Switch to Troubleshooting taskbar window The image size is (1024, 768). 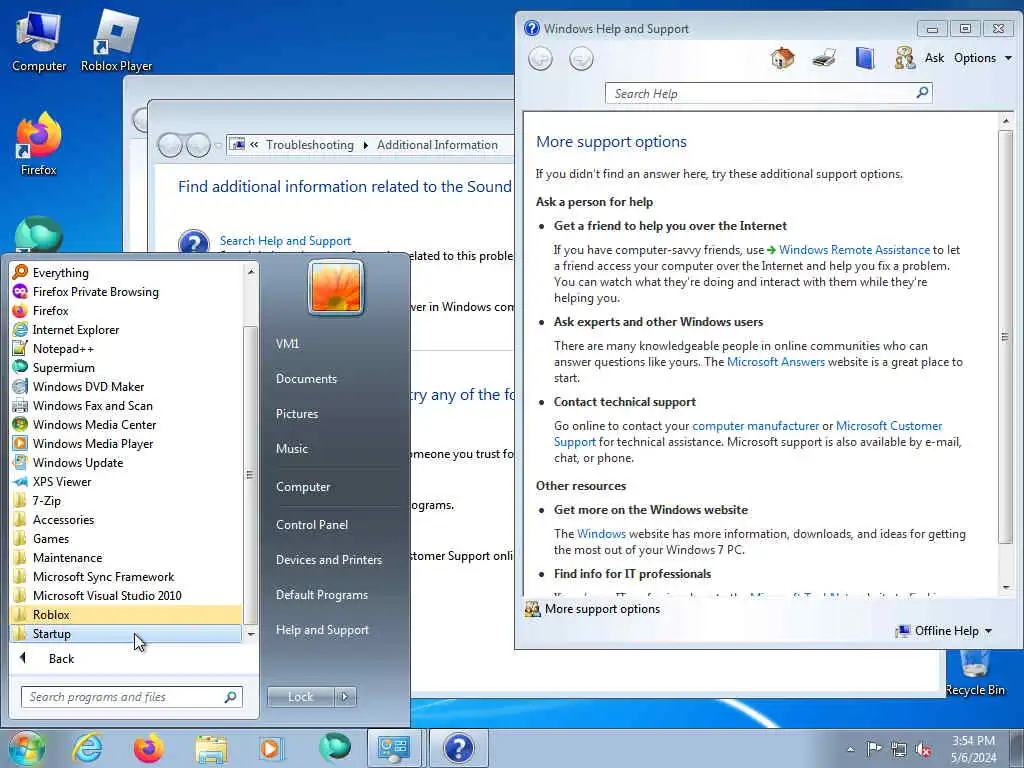pos(395,748)
